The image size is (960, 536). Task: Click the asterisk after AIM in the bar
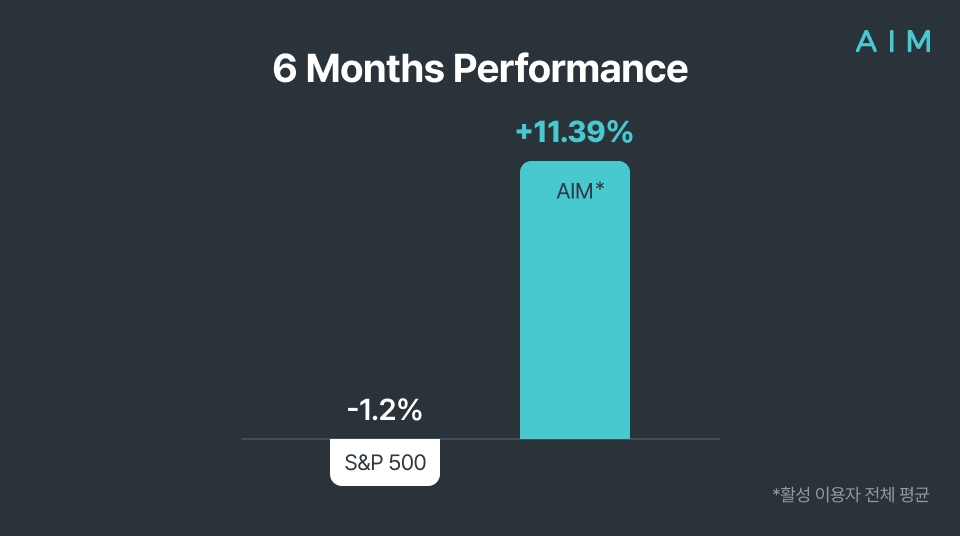pyautogui.click(x=599, y=187)
